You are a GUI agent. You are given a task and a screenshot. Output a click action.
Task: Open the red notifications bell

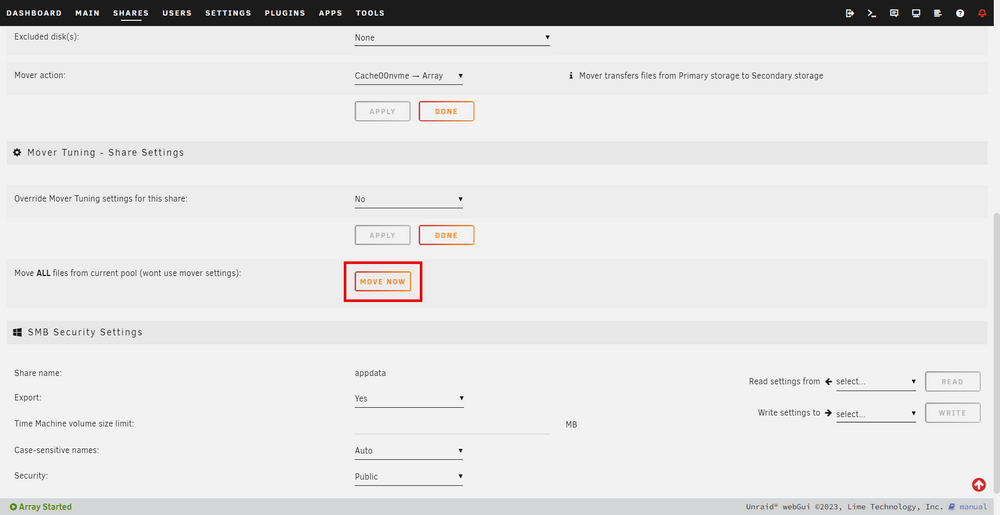click(x=982, y=13)
